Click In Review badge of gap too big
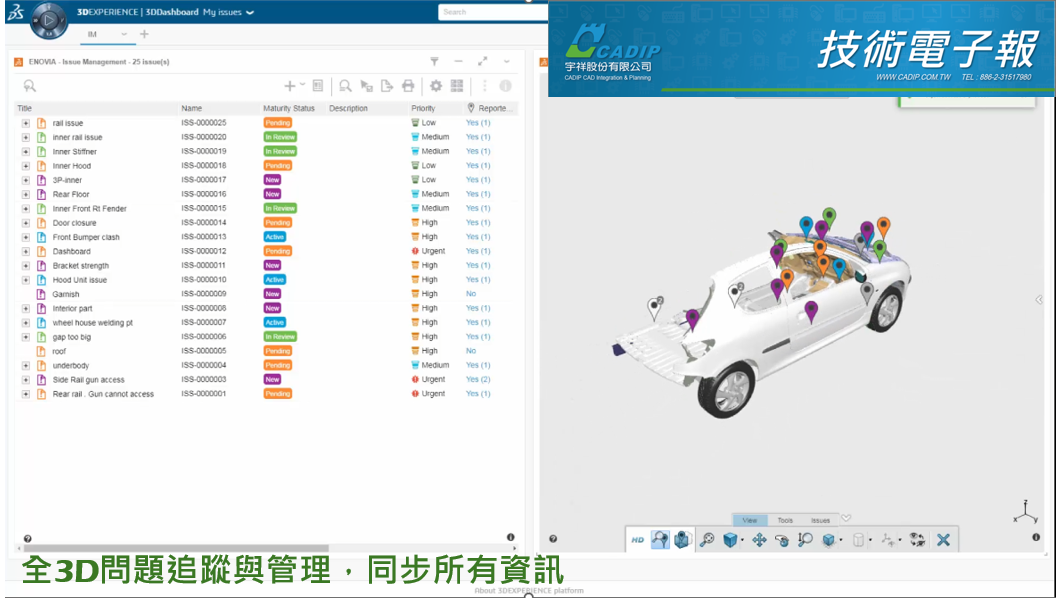1056x610 pixels. [x=280, y=337]
